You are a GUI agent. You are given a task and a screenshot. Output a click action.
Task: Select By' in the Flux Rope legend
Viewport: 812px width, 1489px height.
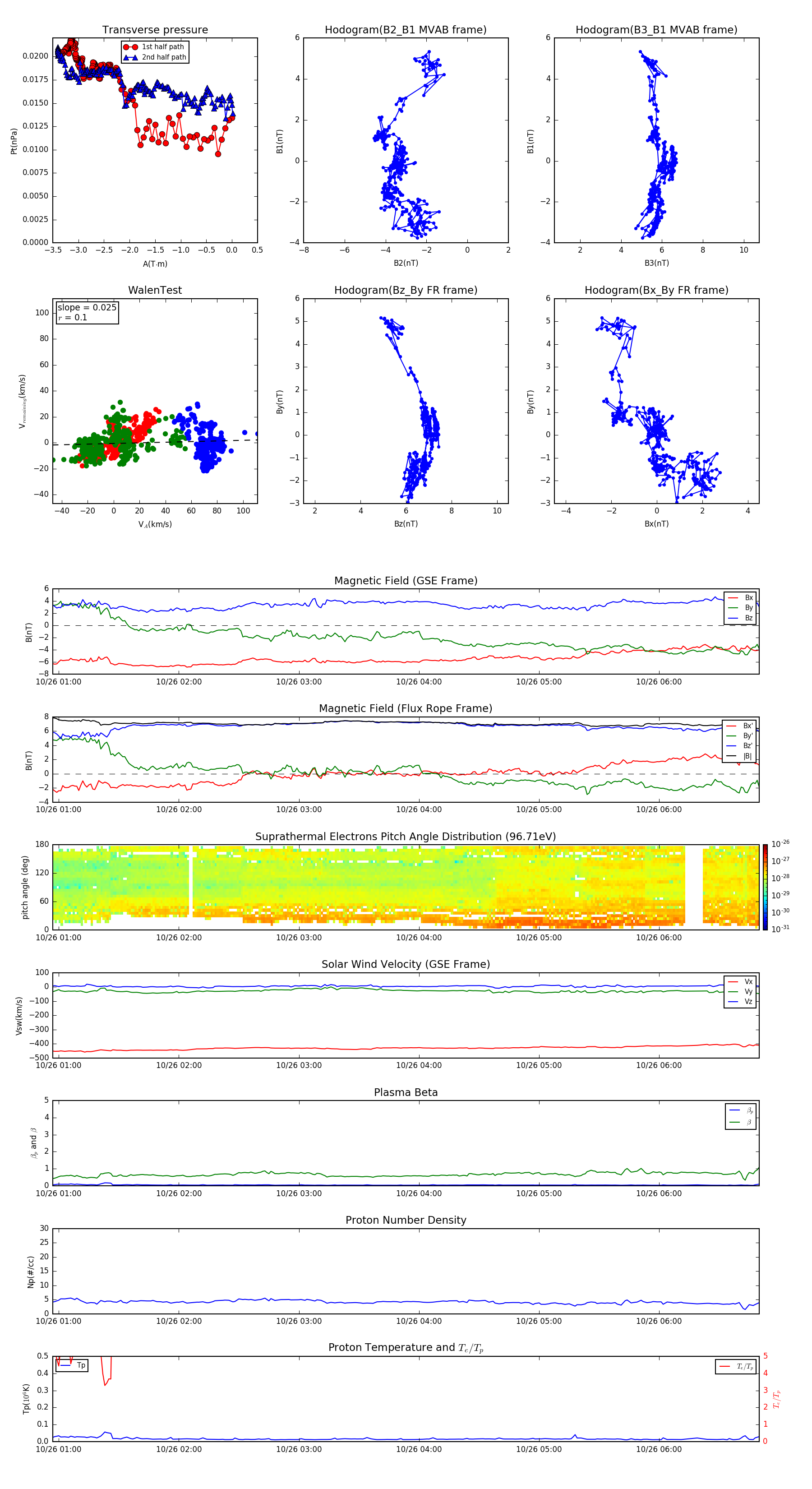740,736
